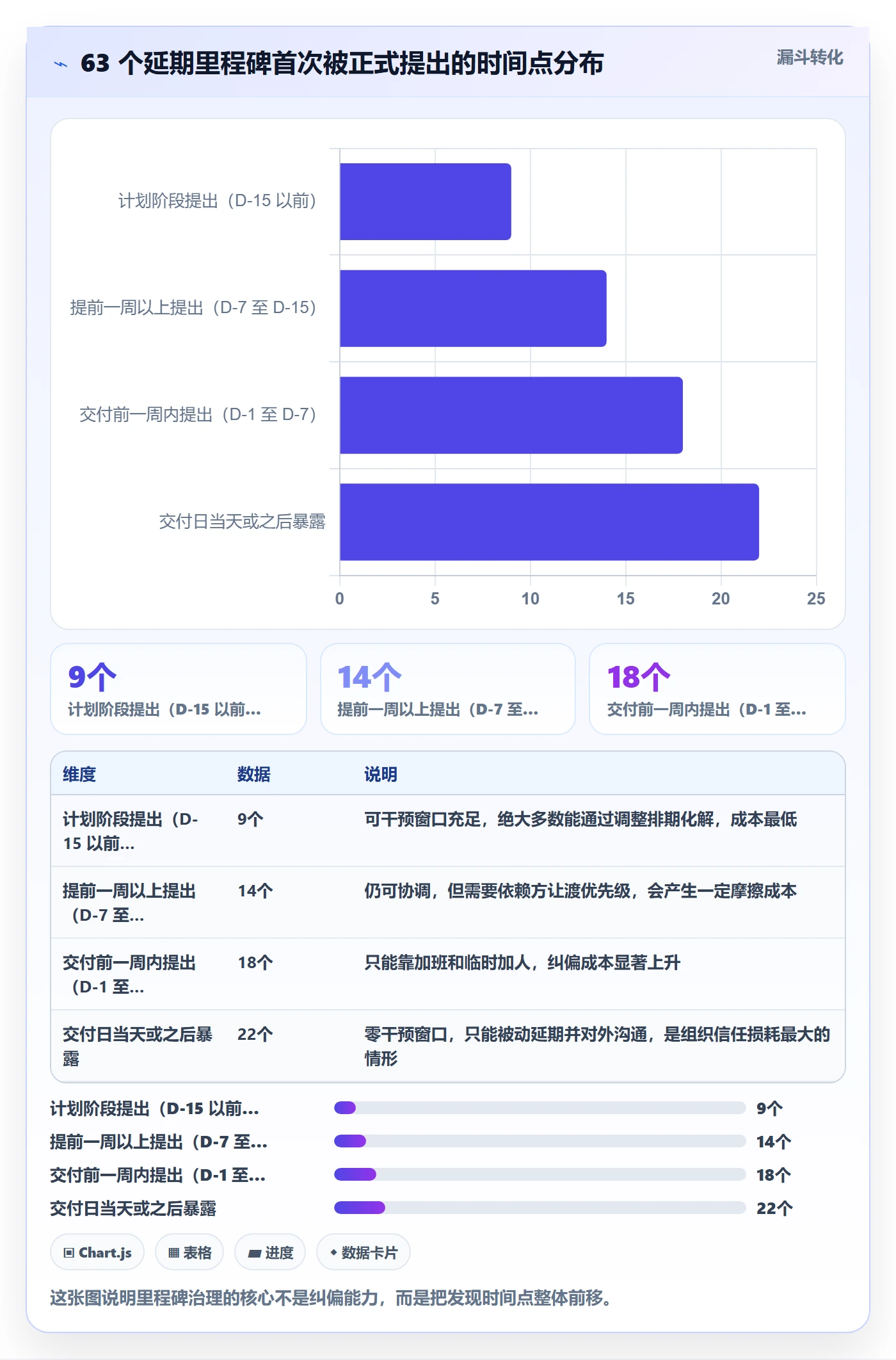
Task: Click the 18个 progress bar
Action: pos(540,1174)
